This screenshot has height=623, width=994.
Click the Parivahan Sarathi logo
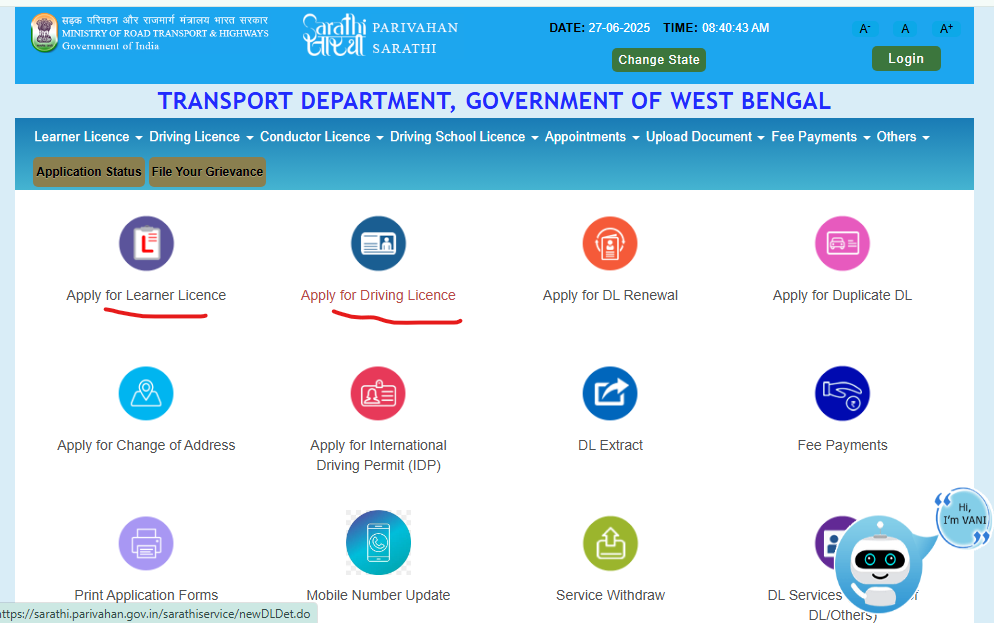point(380,36)
